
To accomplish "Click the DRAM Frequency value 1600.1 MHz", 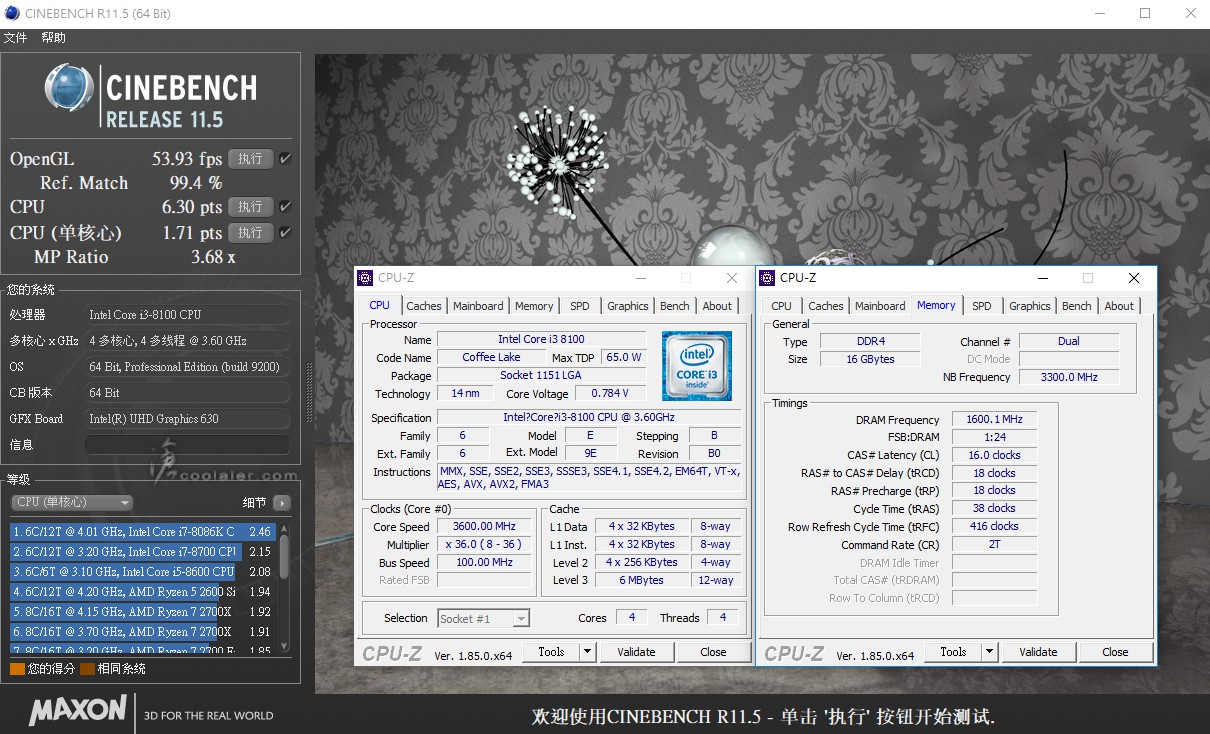I will point(995,420).
